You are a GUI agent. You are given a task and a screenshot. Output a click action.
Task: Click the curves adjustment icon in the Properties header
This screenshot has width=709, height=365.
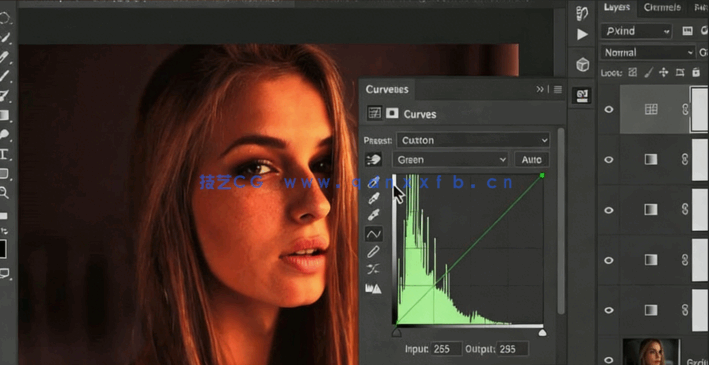pyautogui.click(x=374, y=114)
